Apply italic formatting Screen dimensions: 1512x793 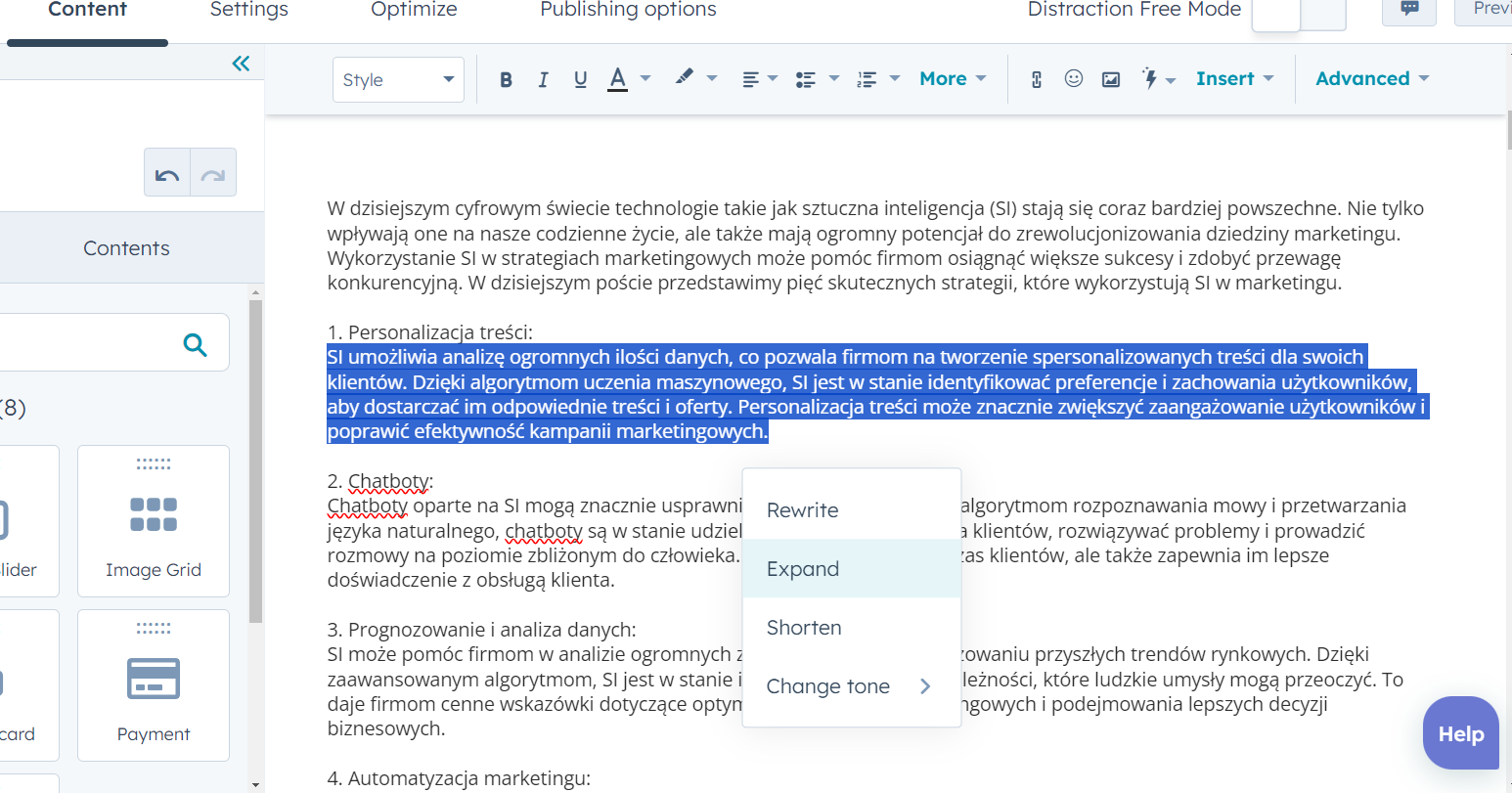pos(543,79)
